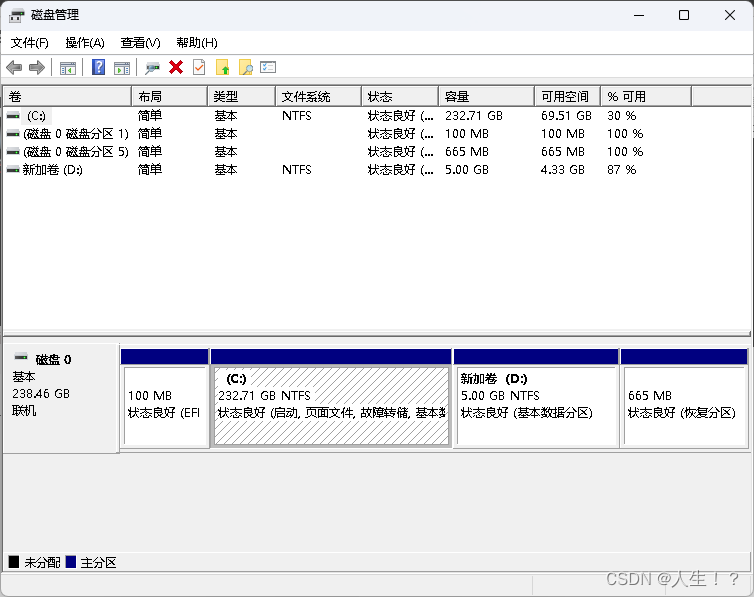Click the Properties checkmark page icon

pos(199,67)
